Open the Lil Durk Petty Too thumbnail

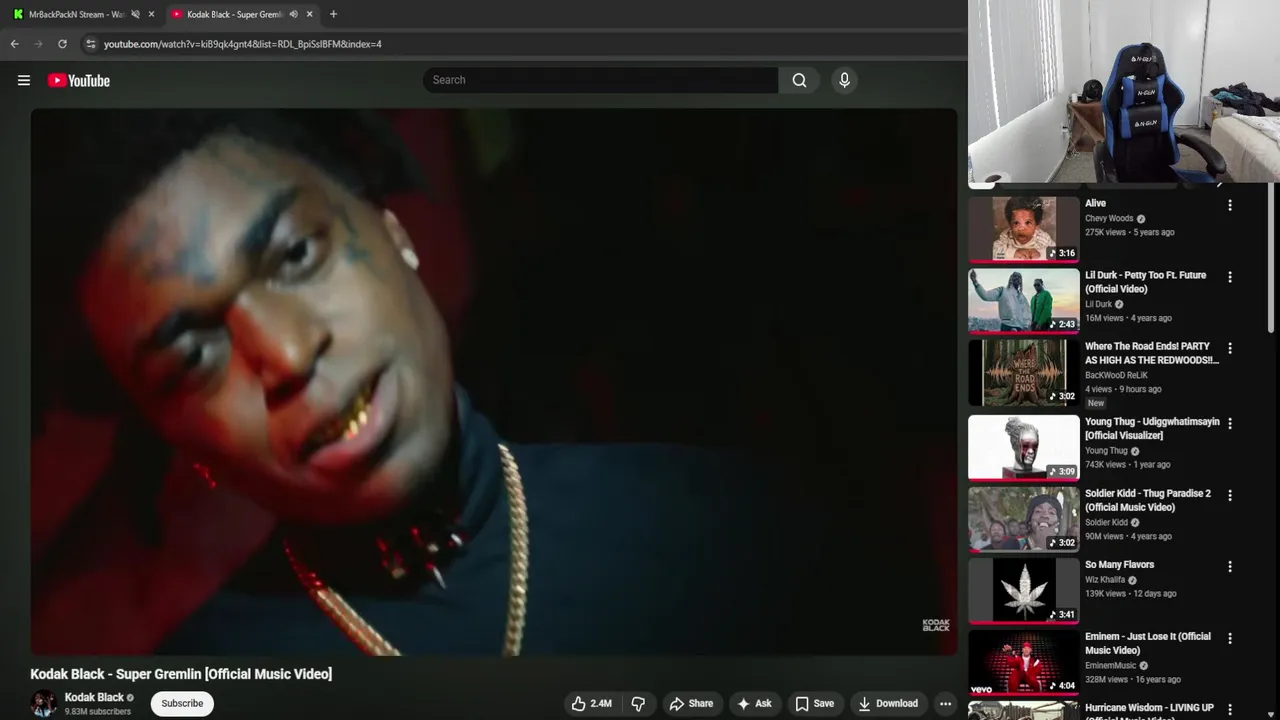coord(1023,300)
